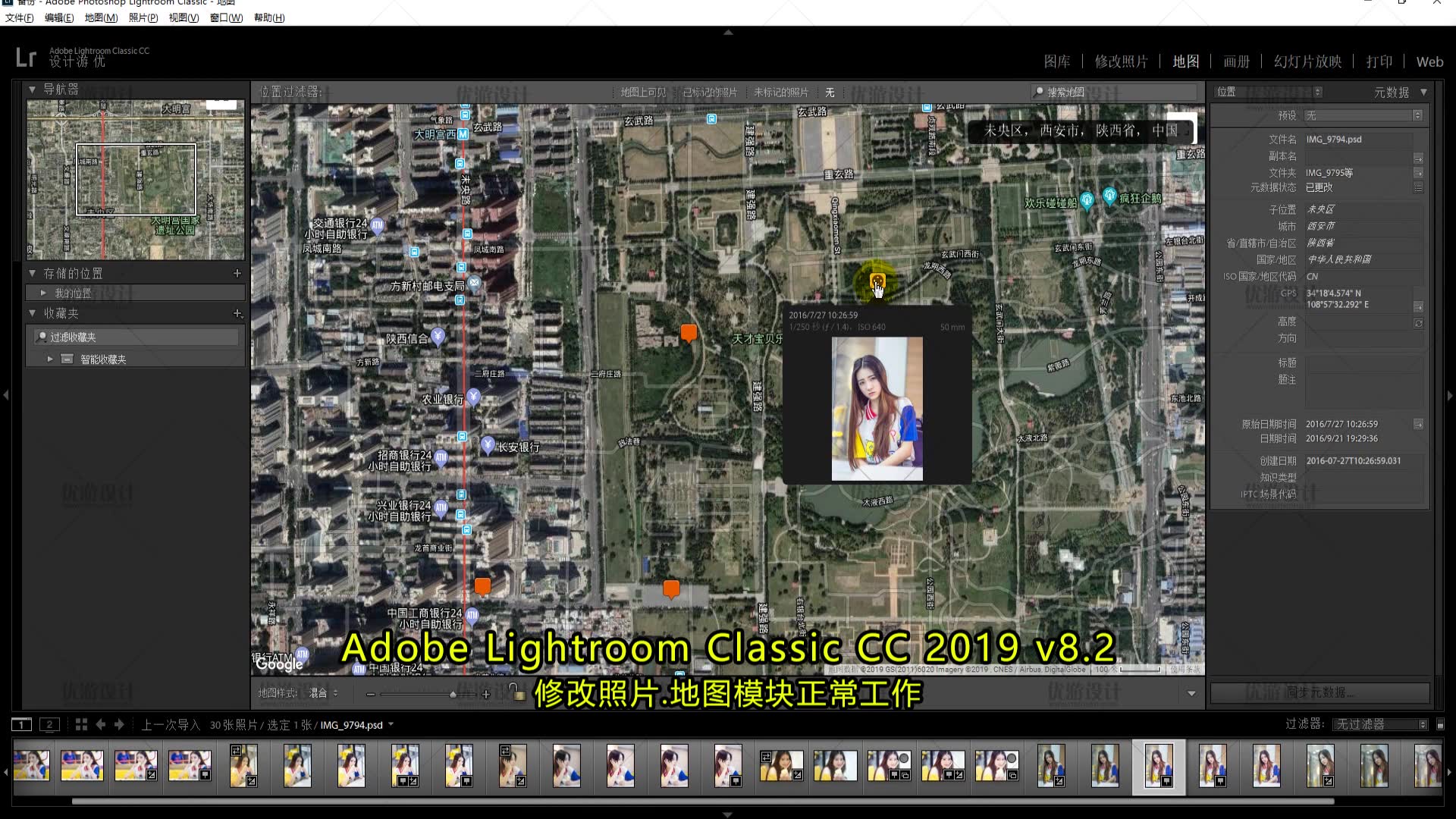The image size is (1456, 819).
Task: Open the 位置 metadata set dropdown
Action: click(1270, 92)
